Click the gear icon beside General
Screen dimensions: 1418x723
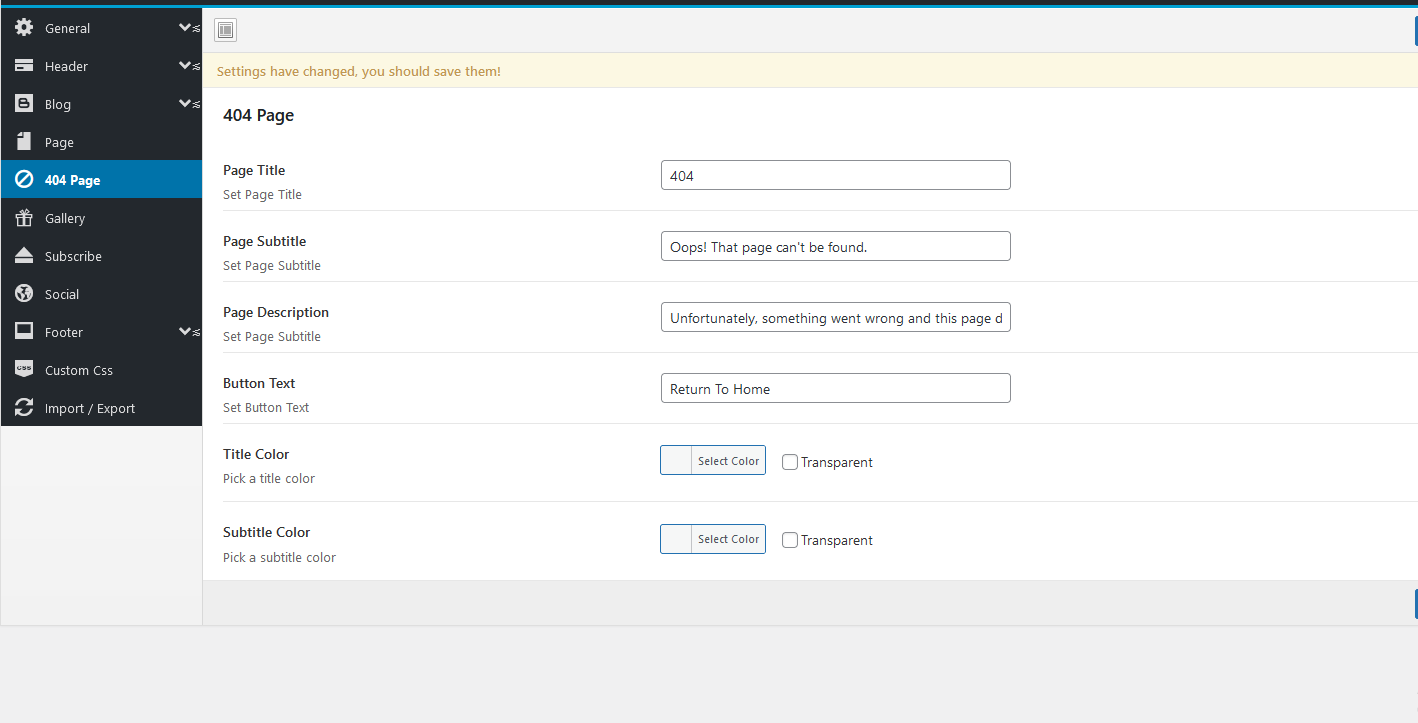[24, 28]
